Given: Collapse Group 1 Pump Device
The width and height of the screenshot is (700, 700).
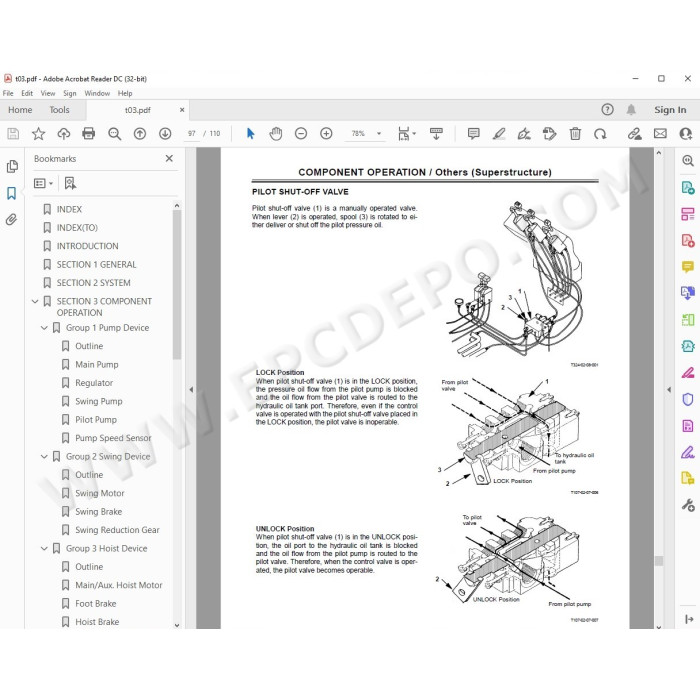Looking at the screenshot, I should point(44,328).
